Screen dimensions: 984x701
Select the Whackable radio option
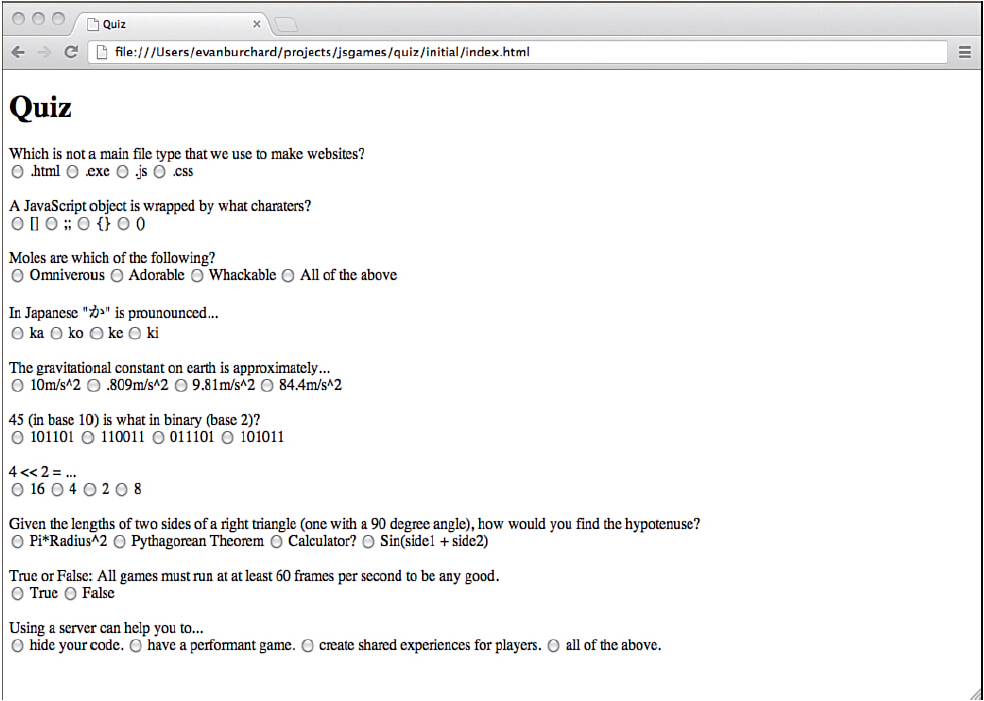click(x=197, y=276)
